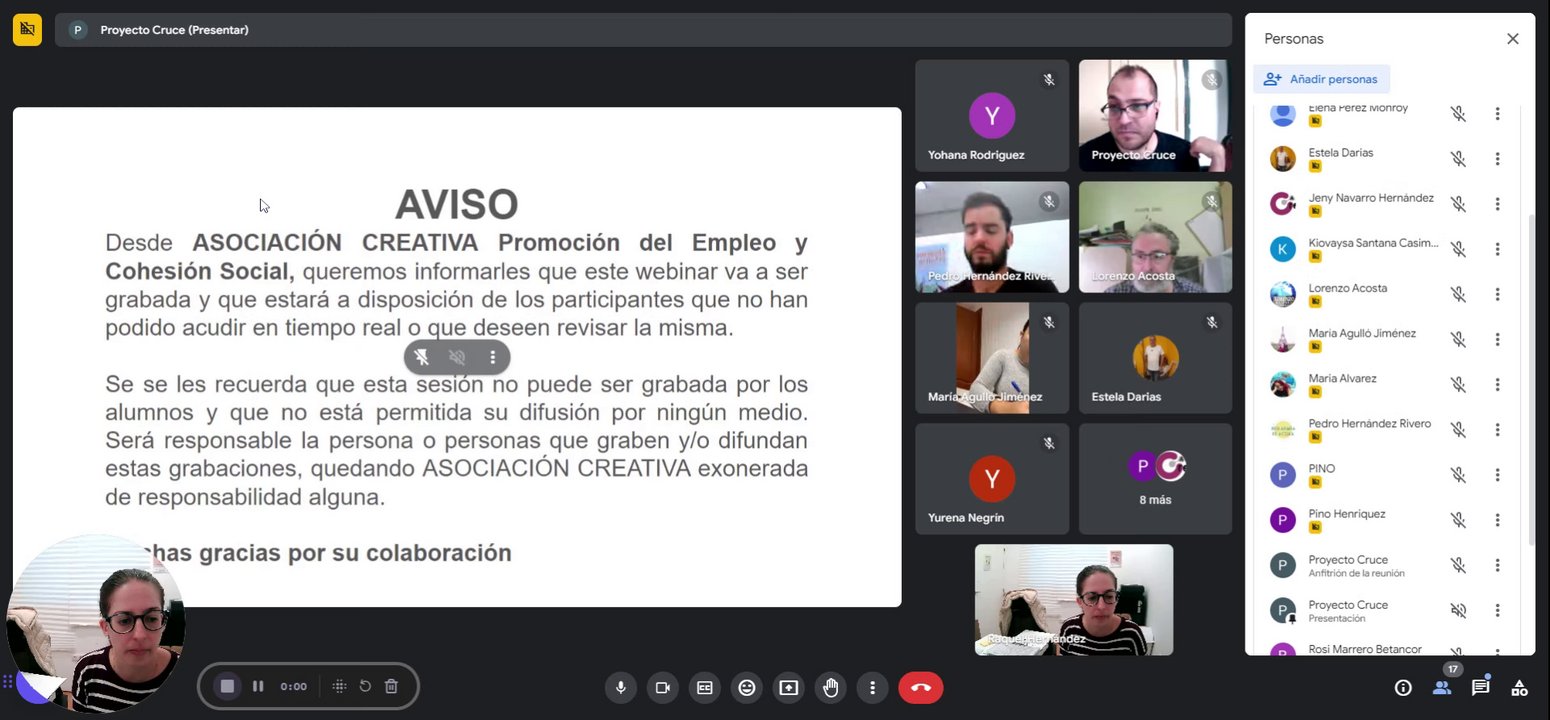The image size is (1550, 720).
Task: Open the meeting details info icon
Action: click(x=1403, y=687)
